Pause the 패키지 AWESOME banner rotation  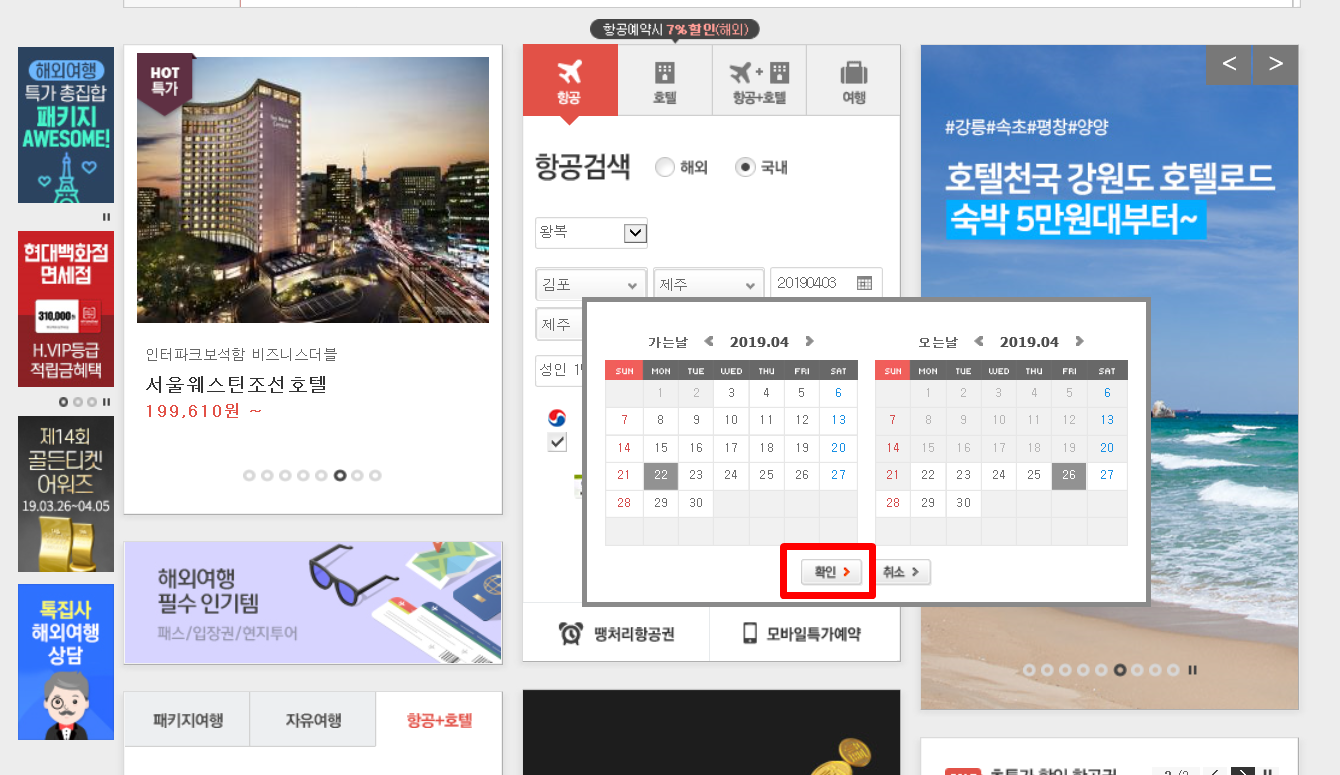click(106, 217)
